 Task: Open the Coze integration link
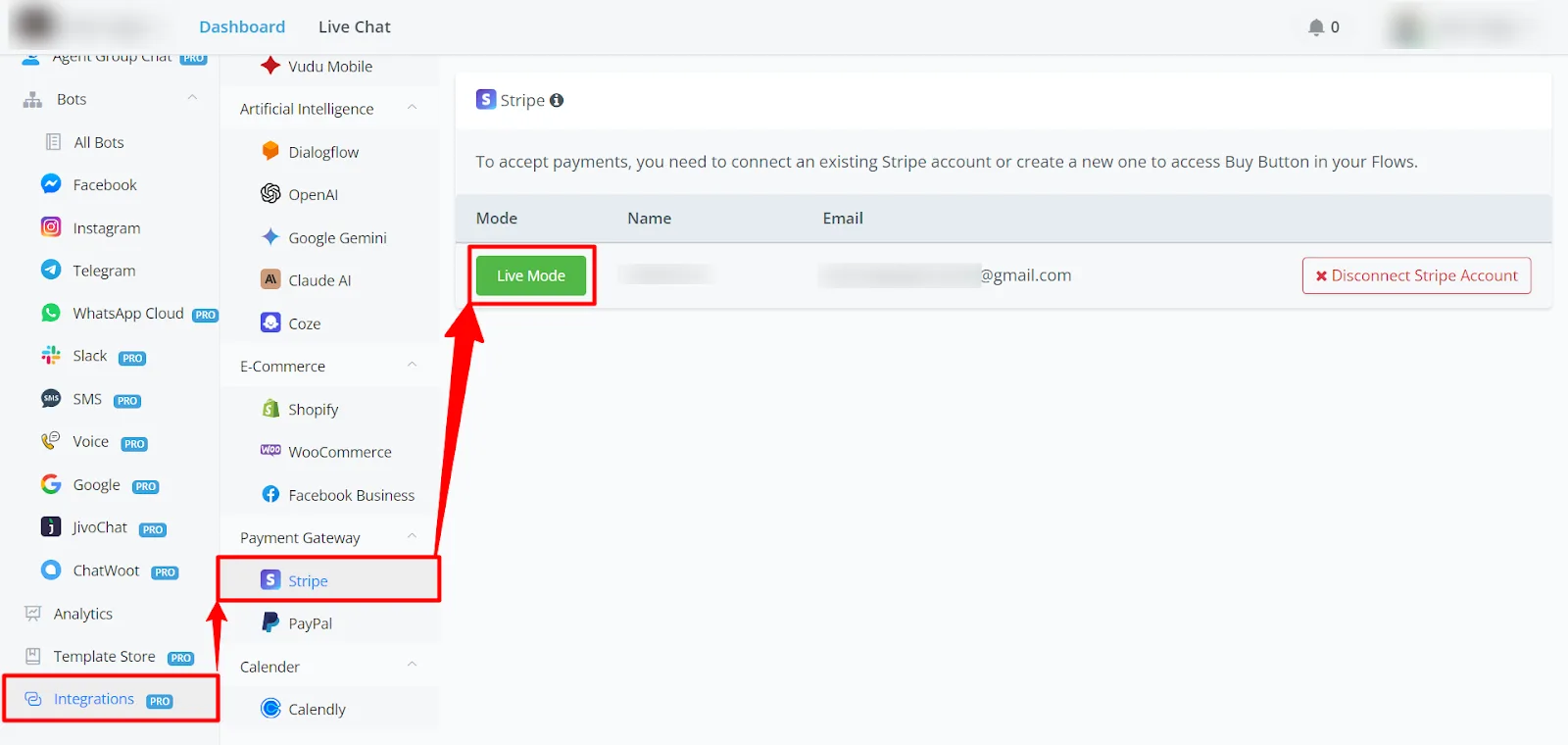coord(305,323)
